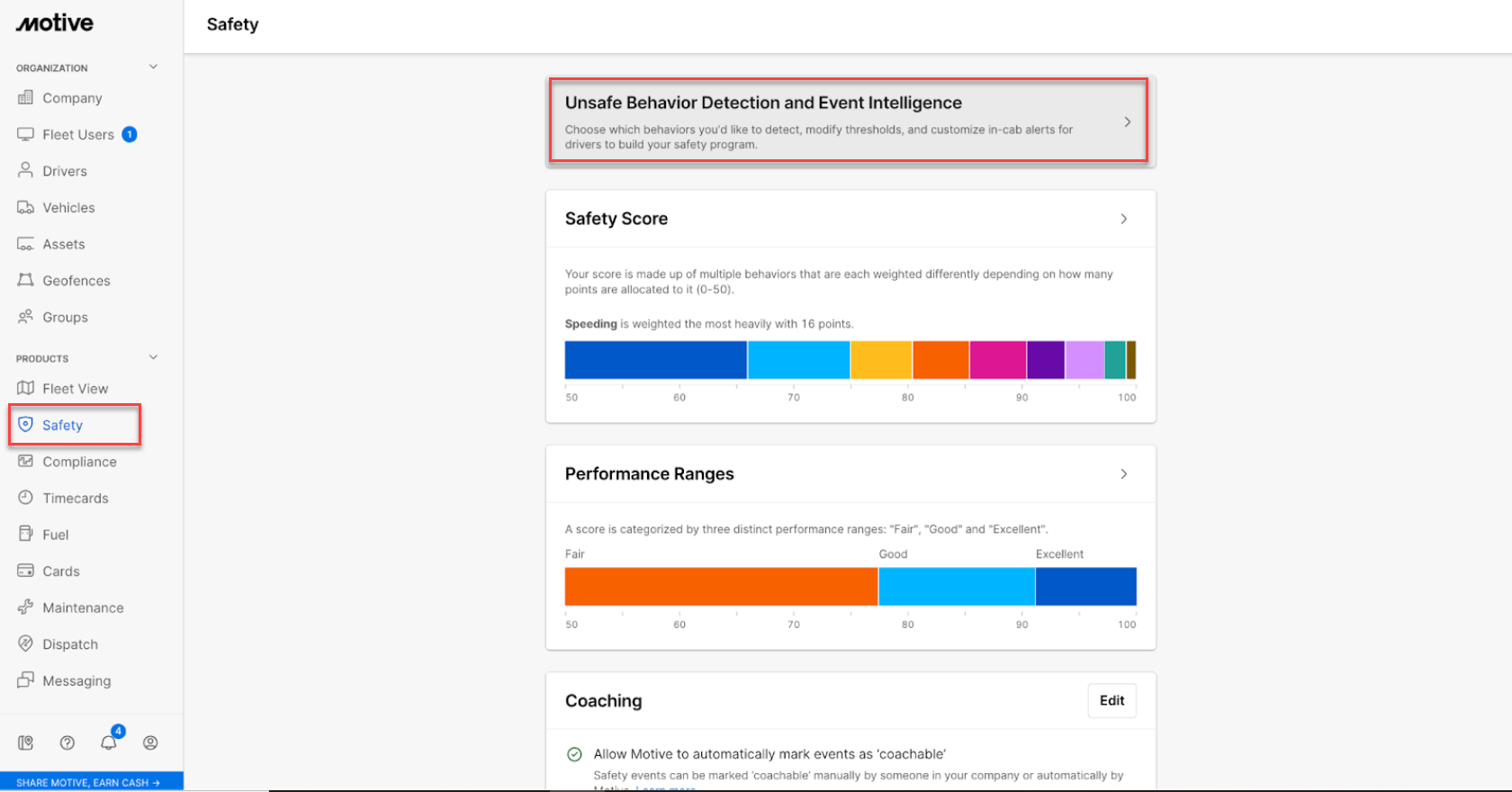Click the yellow safety score segment

pyautogui.click(x=881, y=360)
